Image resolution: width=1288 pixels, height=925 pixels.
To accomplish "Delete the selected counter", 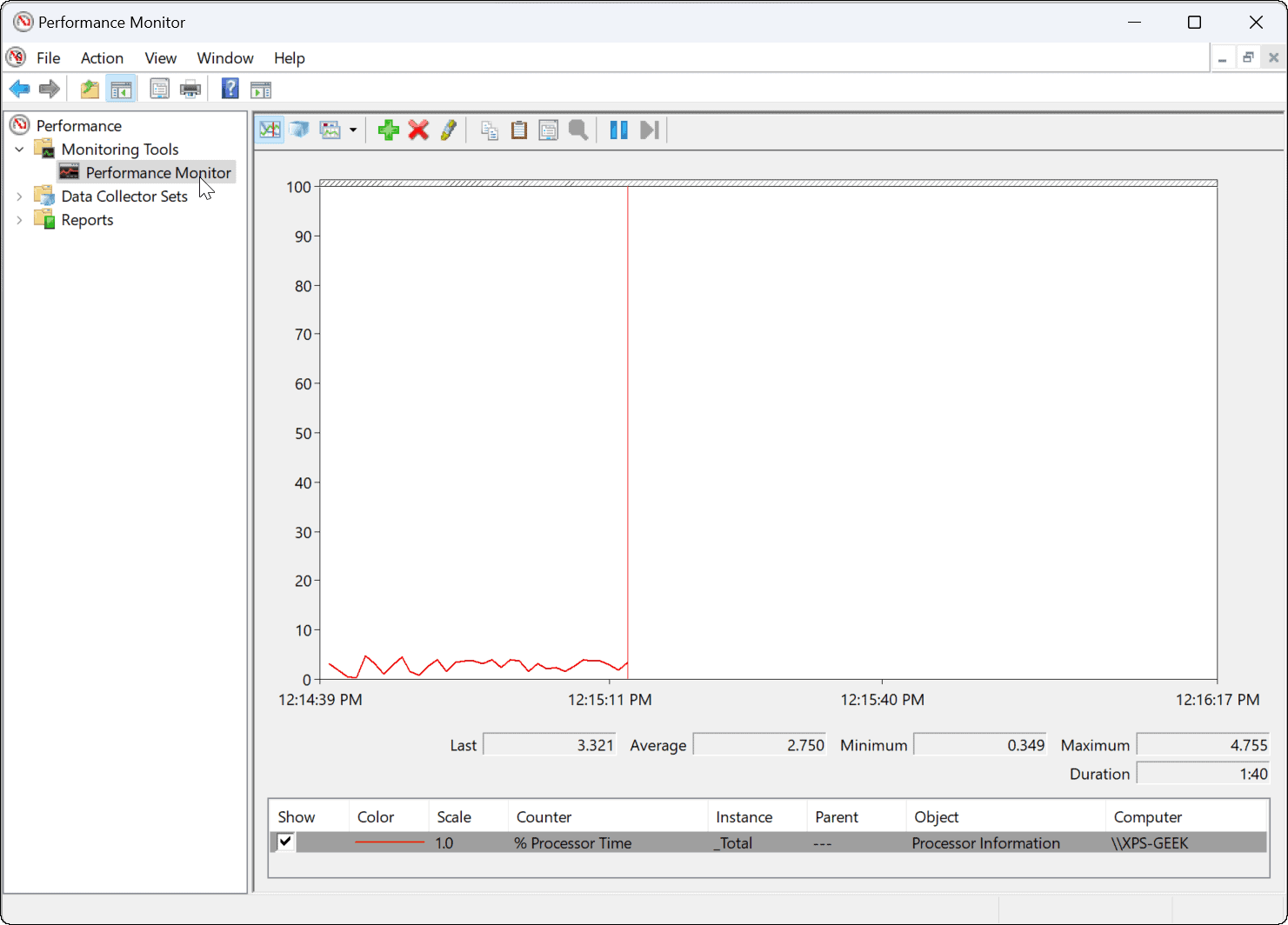I will (x=418, y=130).
